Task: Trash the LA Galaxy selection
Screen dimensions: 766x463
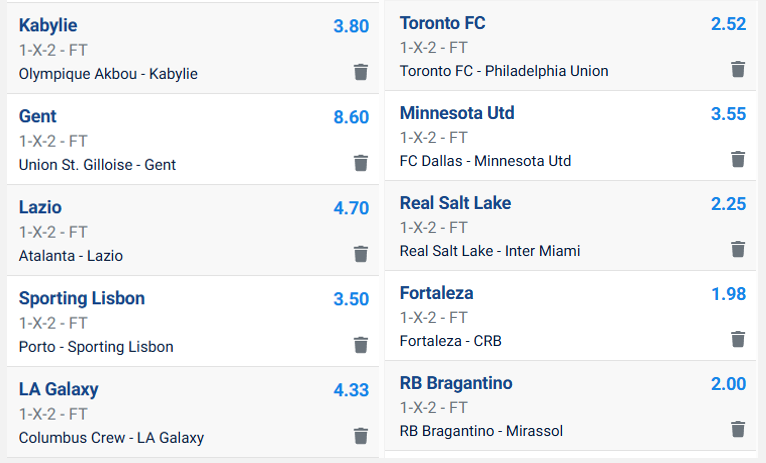Action: (x=361, y=436)
